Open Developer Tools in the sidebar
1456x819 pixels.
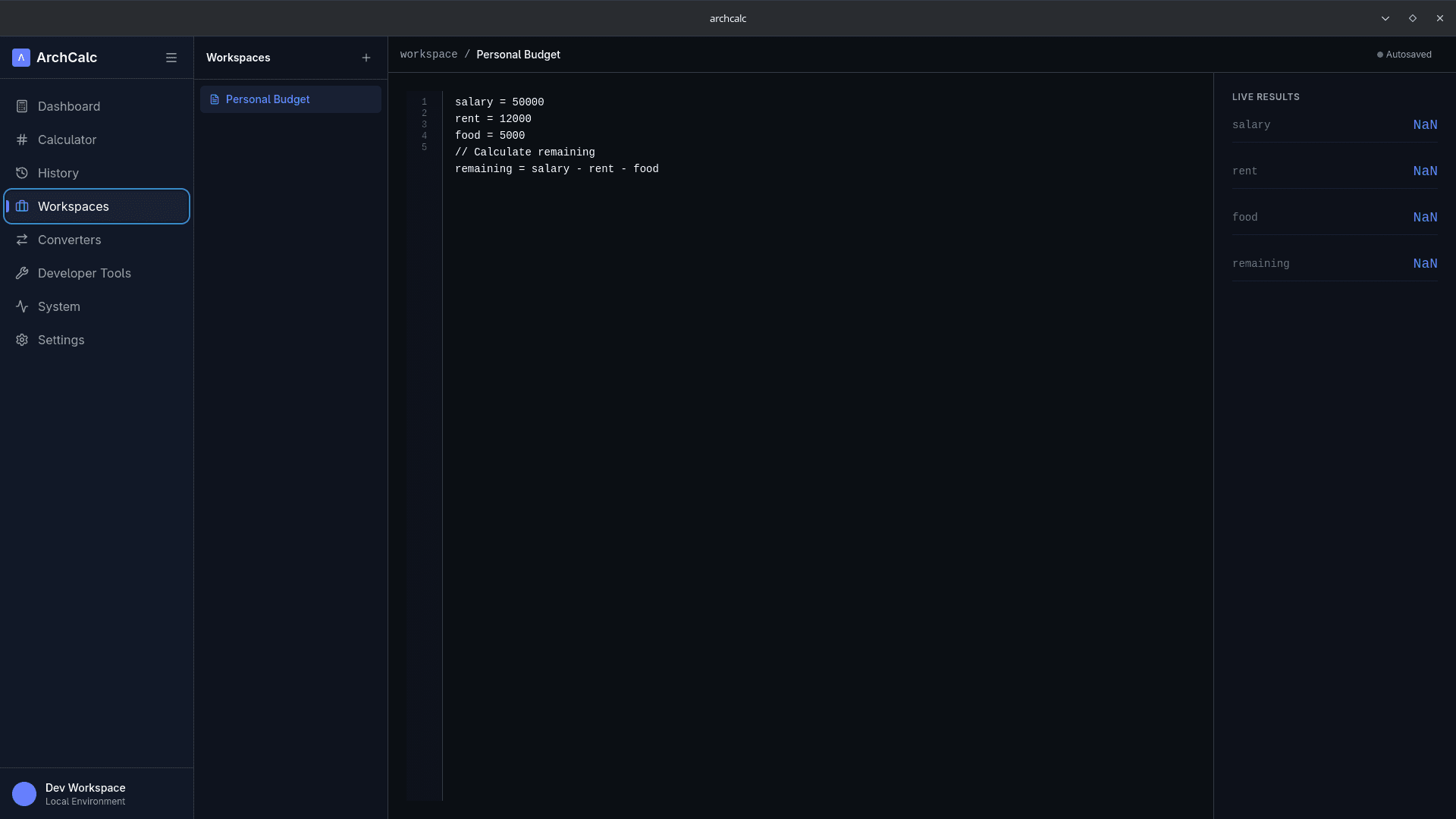pos(96,273)
